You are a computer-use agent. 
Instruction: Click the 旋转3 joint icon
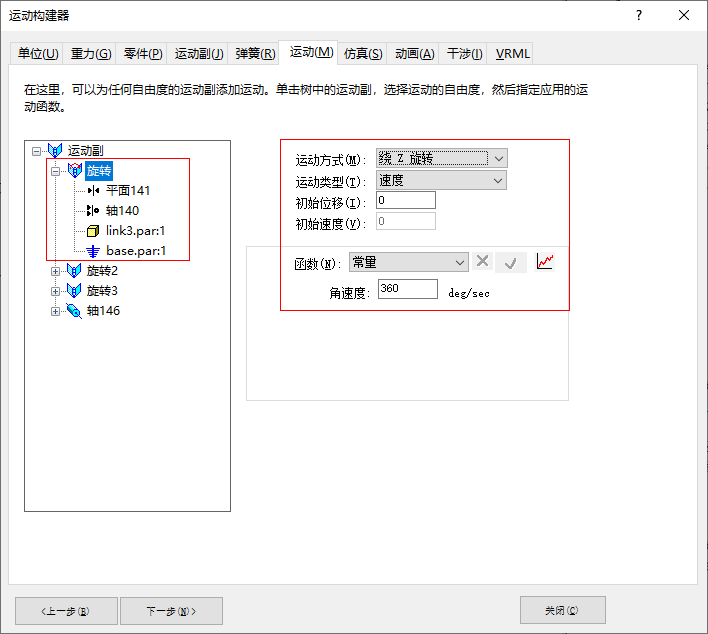point(74,290)
